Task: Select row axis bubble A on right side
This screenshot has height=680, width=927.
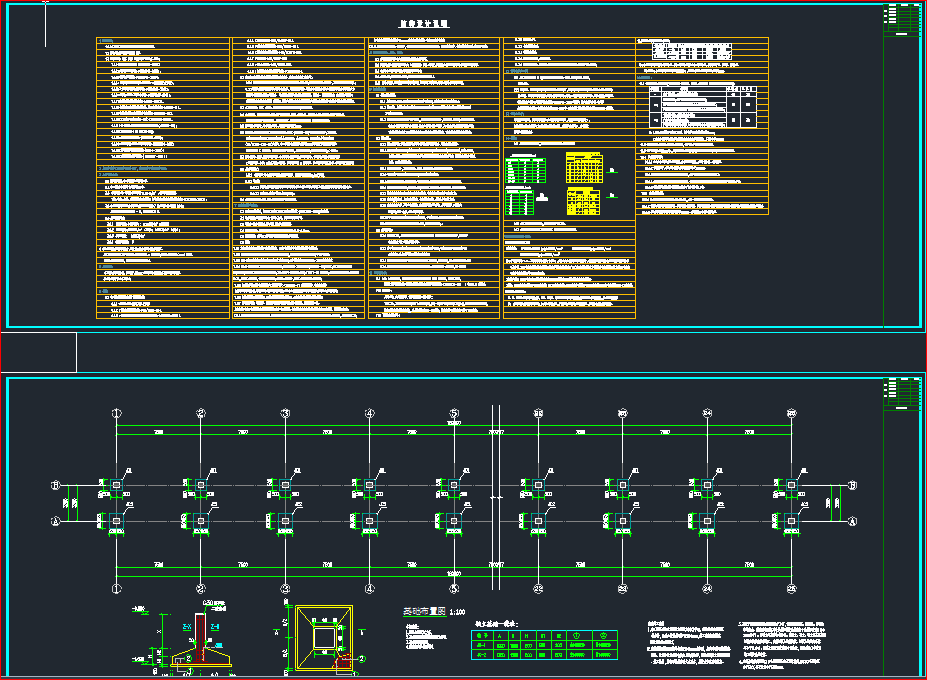Action: pyautogui.click(x=852, y=521)
